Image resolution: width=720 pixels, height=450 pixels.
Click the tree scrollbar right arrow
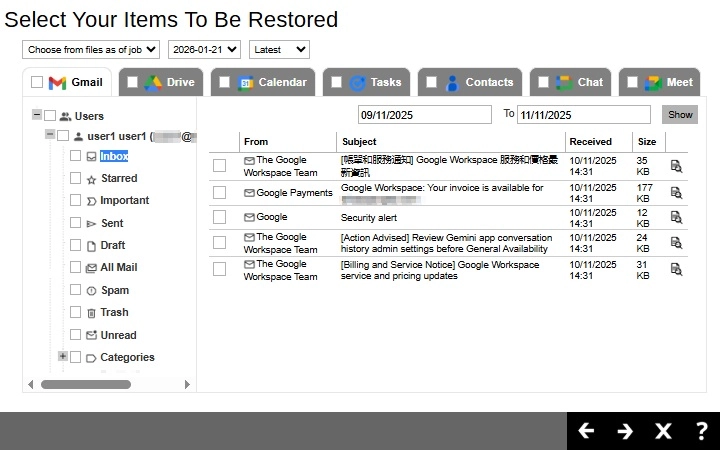187,384
